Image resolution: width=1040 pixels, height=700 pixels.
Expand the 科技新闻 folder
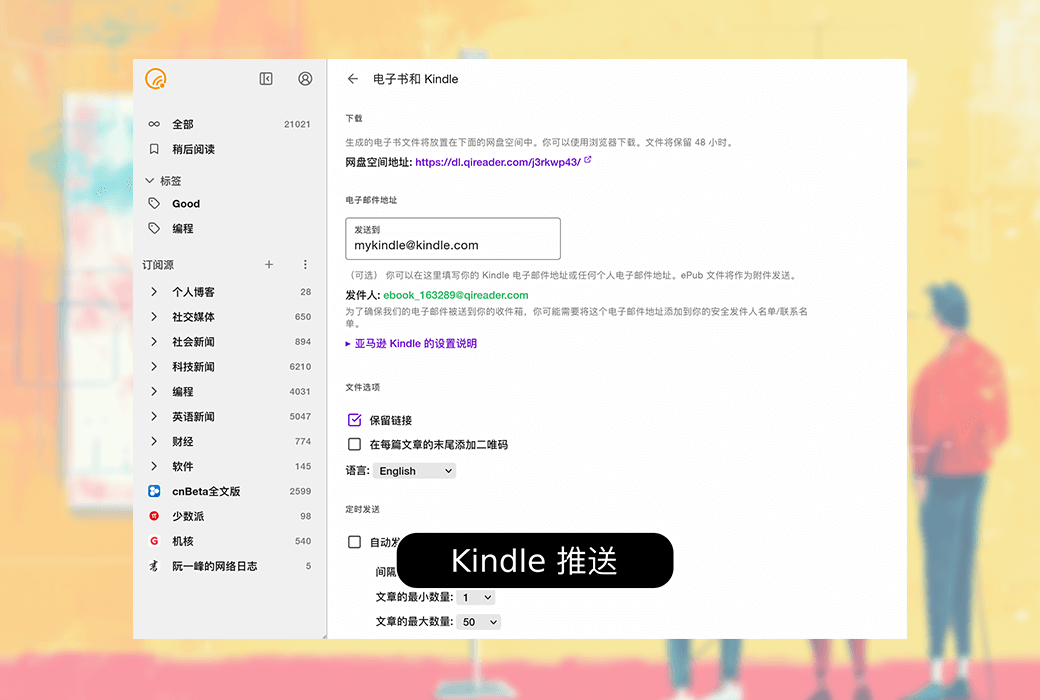tap(154, 367)
